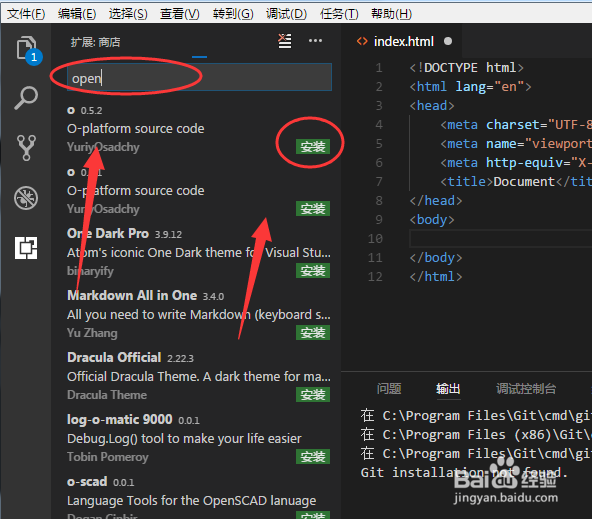Click the Program Files (x86)\Git output line
This screenshot has width=592, height=519.
pyautogui.click(x=476, y=435)
